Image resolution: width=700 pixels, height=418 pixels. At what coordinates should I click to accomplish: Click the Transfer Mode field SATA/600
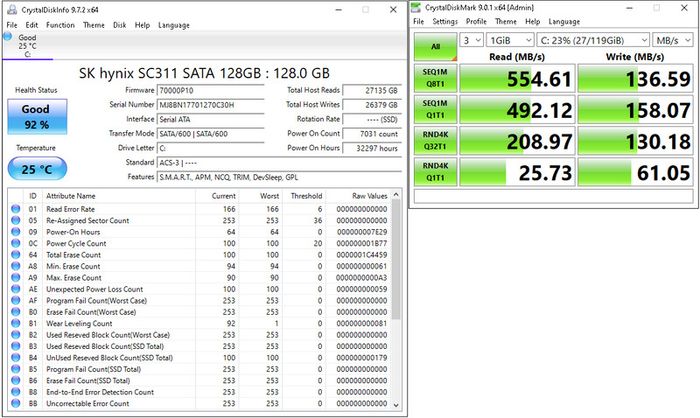[x=211, y=134]
